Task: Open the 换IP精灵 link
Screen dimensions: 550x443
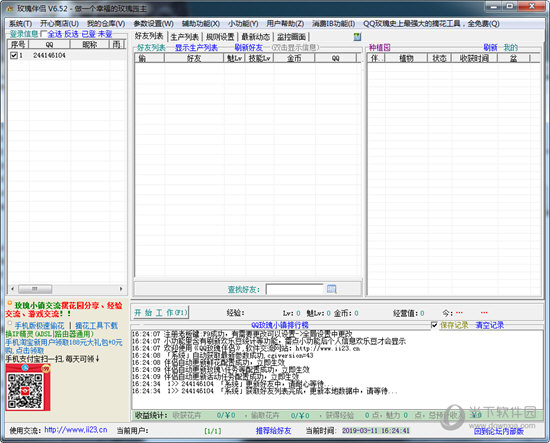Action: (x=50, y=334)
